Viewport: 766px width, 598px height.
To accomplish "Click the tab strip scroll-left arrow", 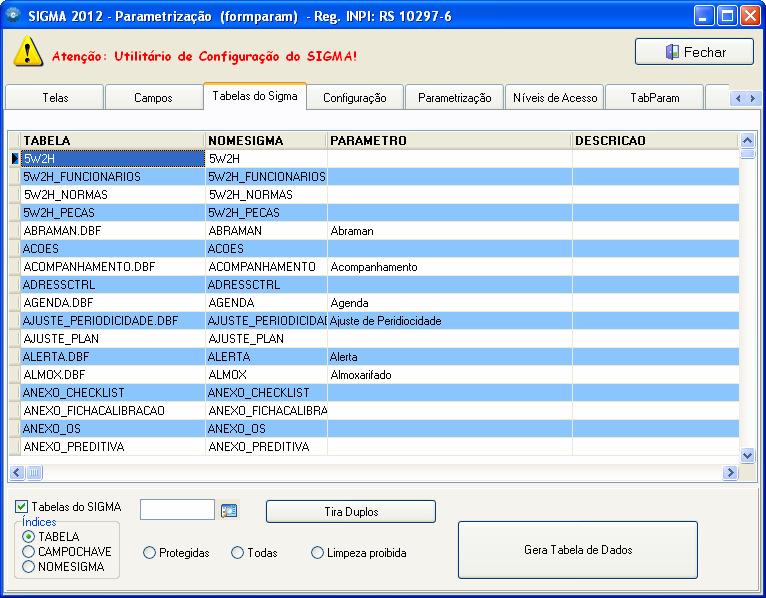I will point(738,98).
